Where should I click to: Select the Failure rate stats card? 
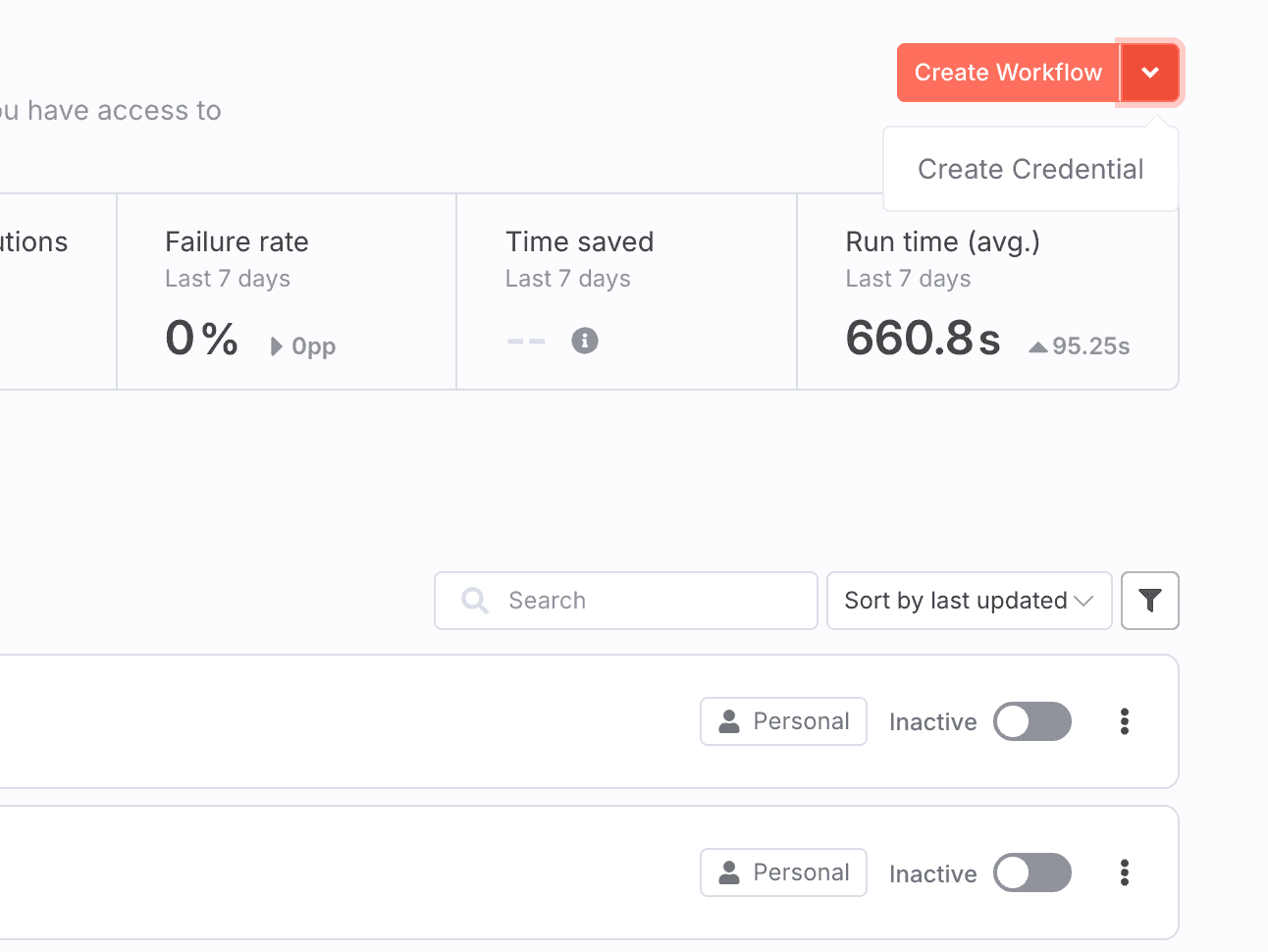tap(287, 291)
